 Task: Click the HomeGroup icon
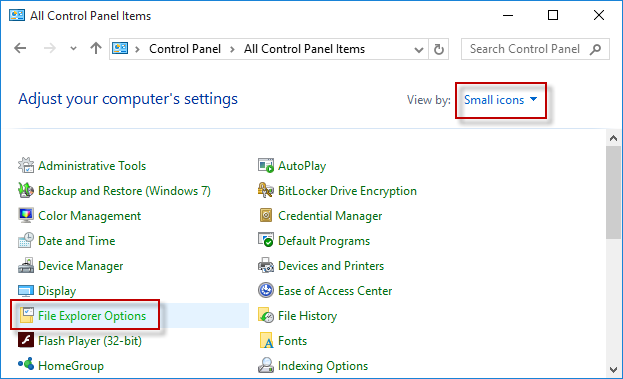coord(26,364)
